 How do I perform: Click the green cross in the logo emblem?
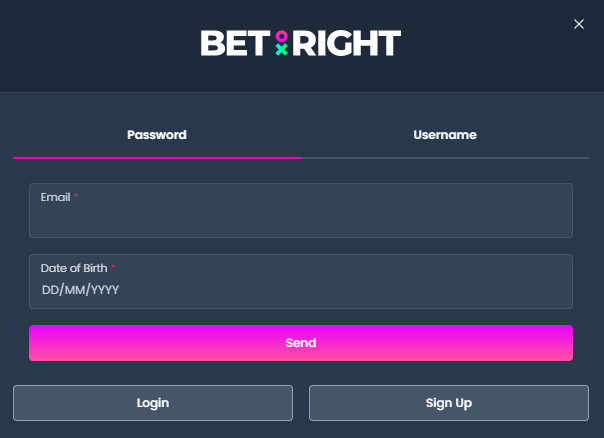point(282,50)
